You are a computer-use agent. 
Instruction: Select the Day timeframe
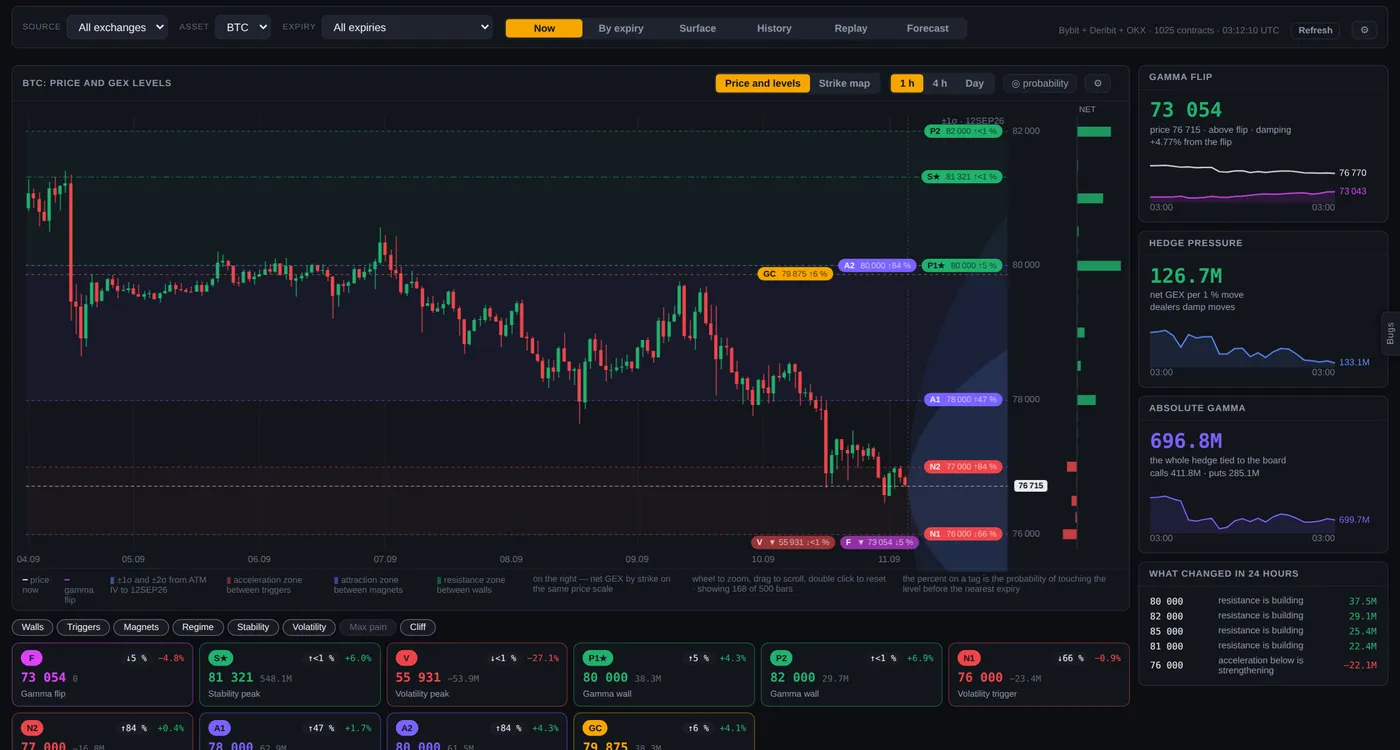point(975,83)
